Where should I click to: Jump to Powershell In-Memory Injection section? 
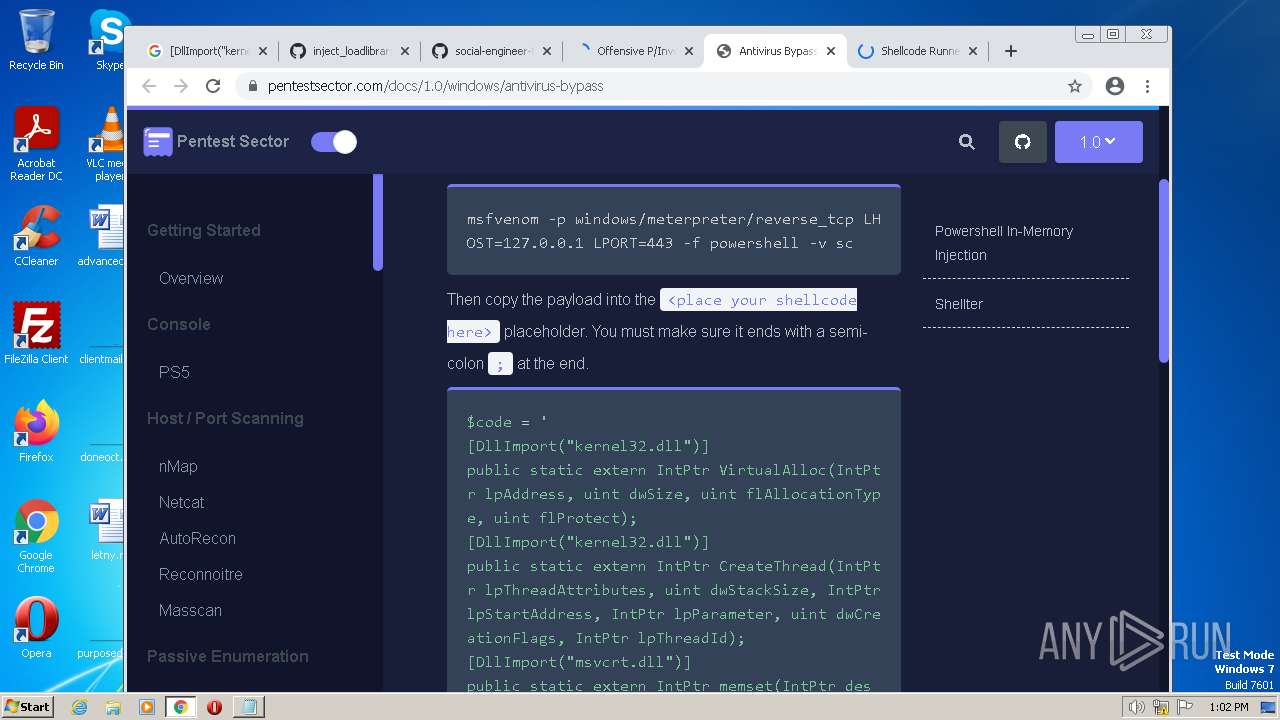pyautogui.click(x=1004, y=243)
